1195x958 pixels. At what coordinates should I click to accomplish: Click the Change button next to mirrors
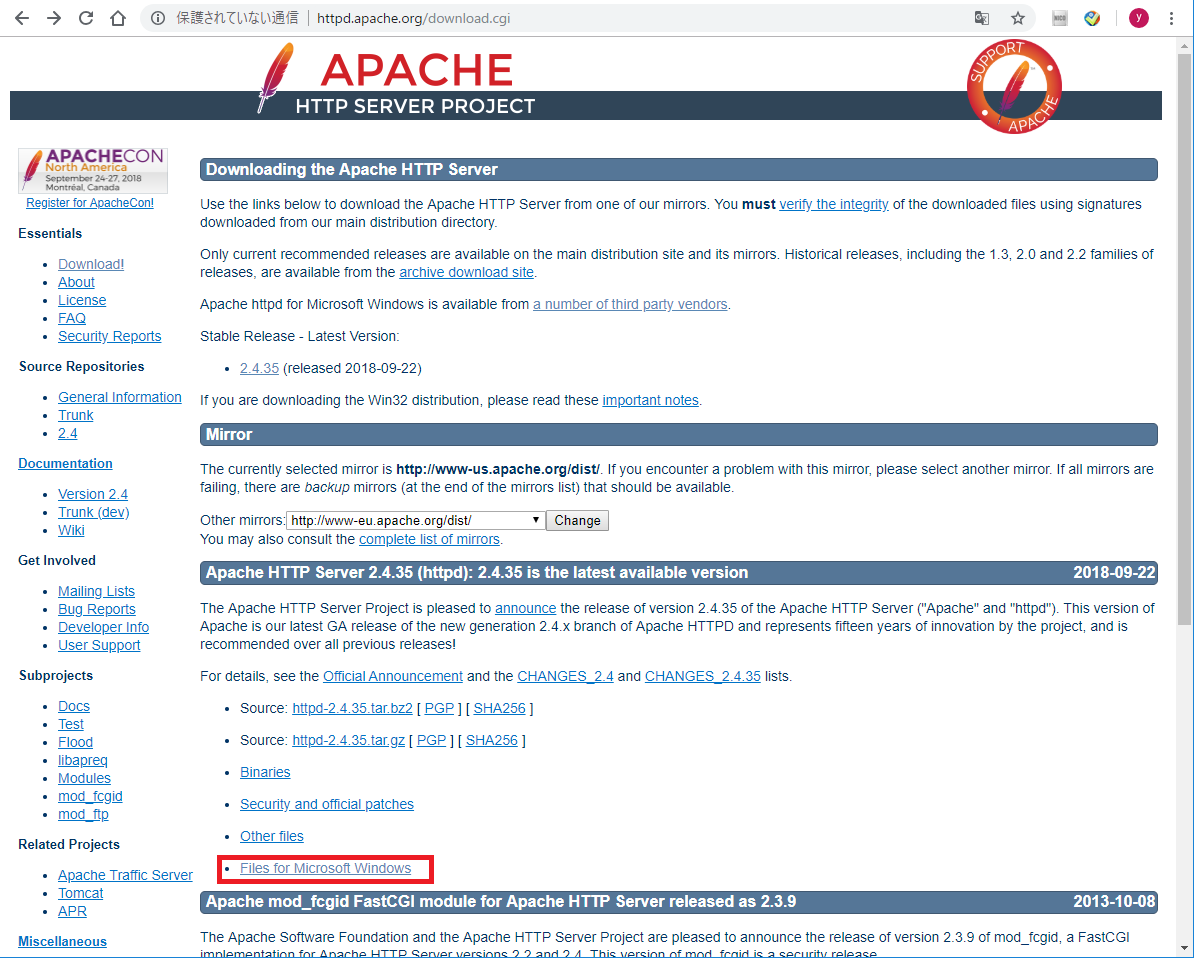[x=577, y=520]
